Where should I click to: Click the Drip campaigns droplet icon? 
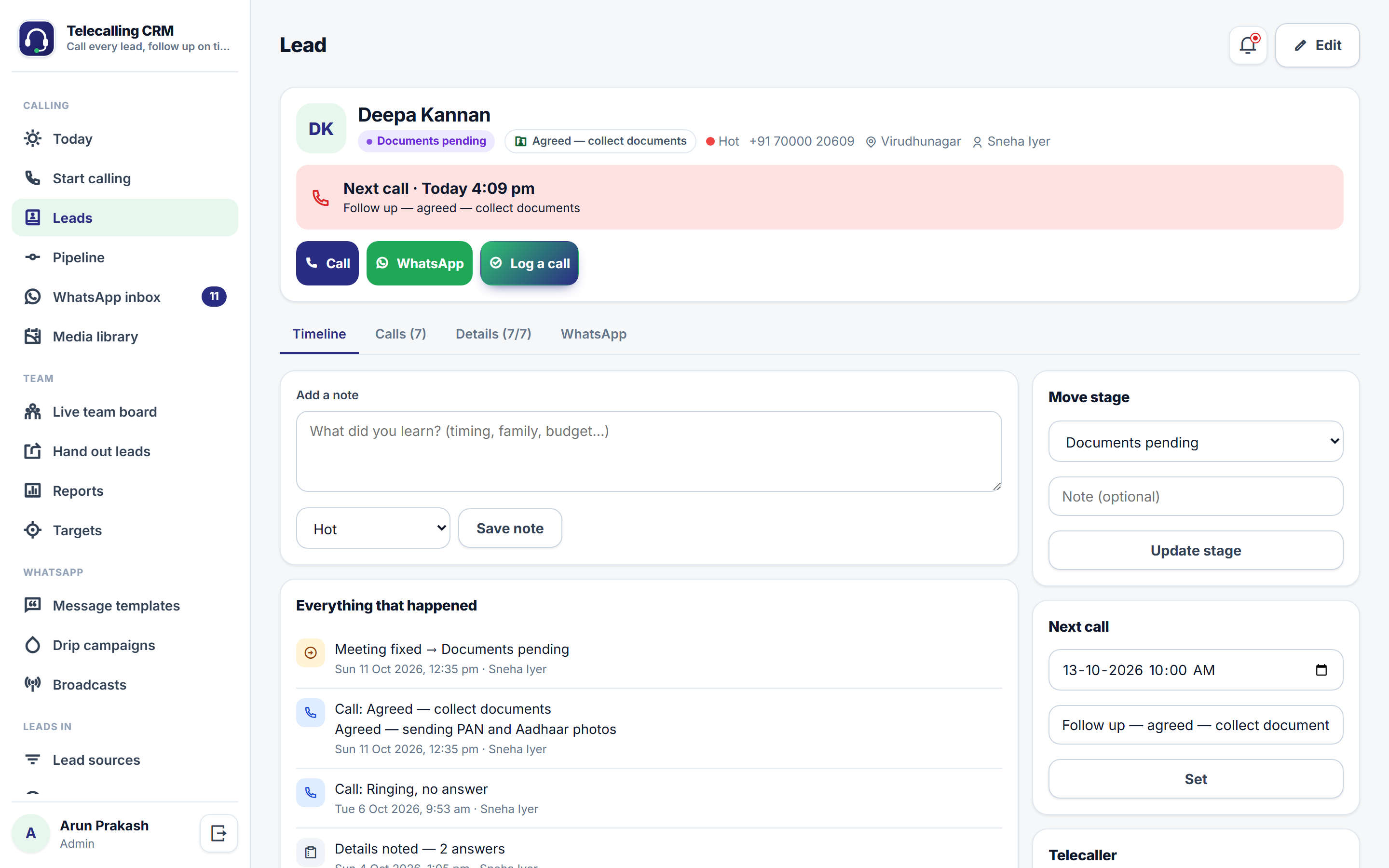click(x=33, y=645)
